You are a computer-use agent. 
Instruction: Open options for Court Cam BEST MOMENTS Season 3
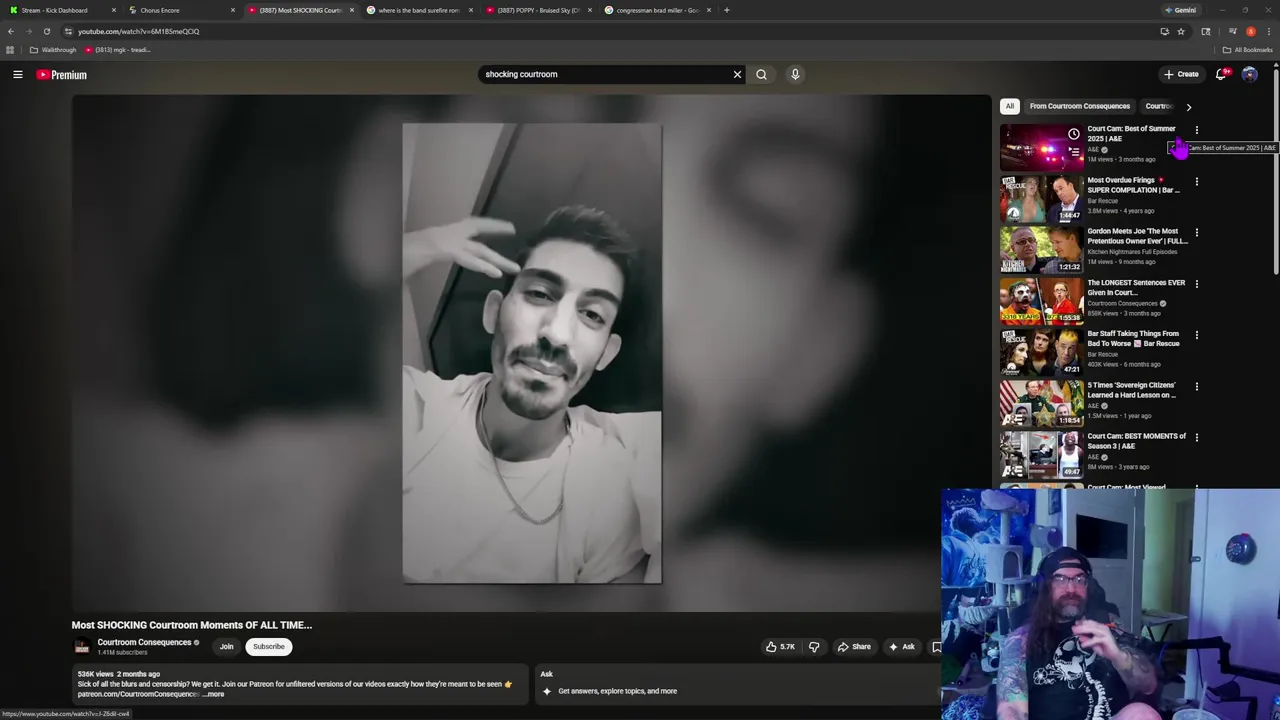[x=1196, y=437]
